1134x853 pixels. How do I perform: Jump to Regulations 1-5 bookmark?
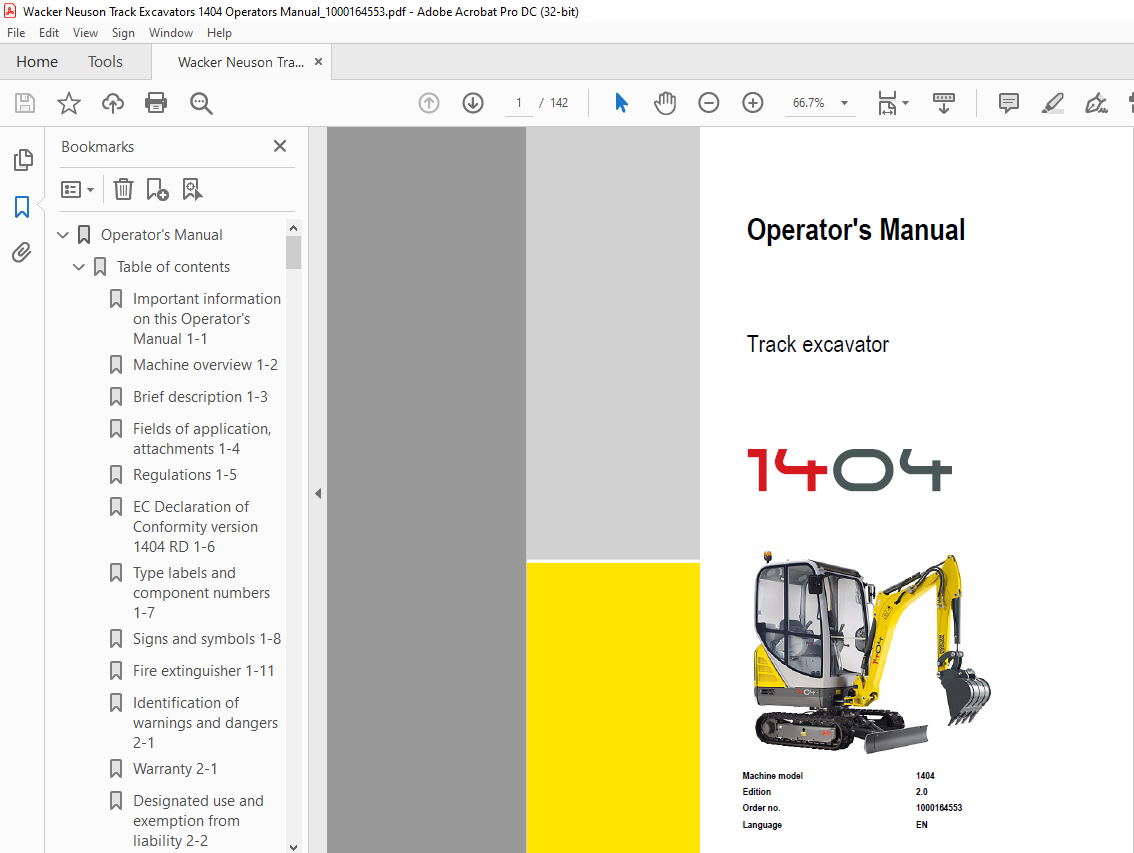(184, 475)
